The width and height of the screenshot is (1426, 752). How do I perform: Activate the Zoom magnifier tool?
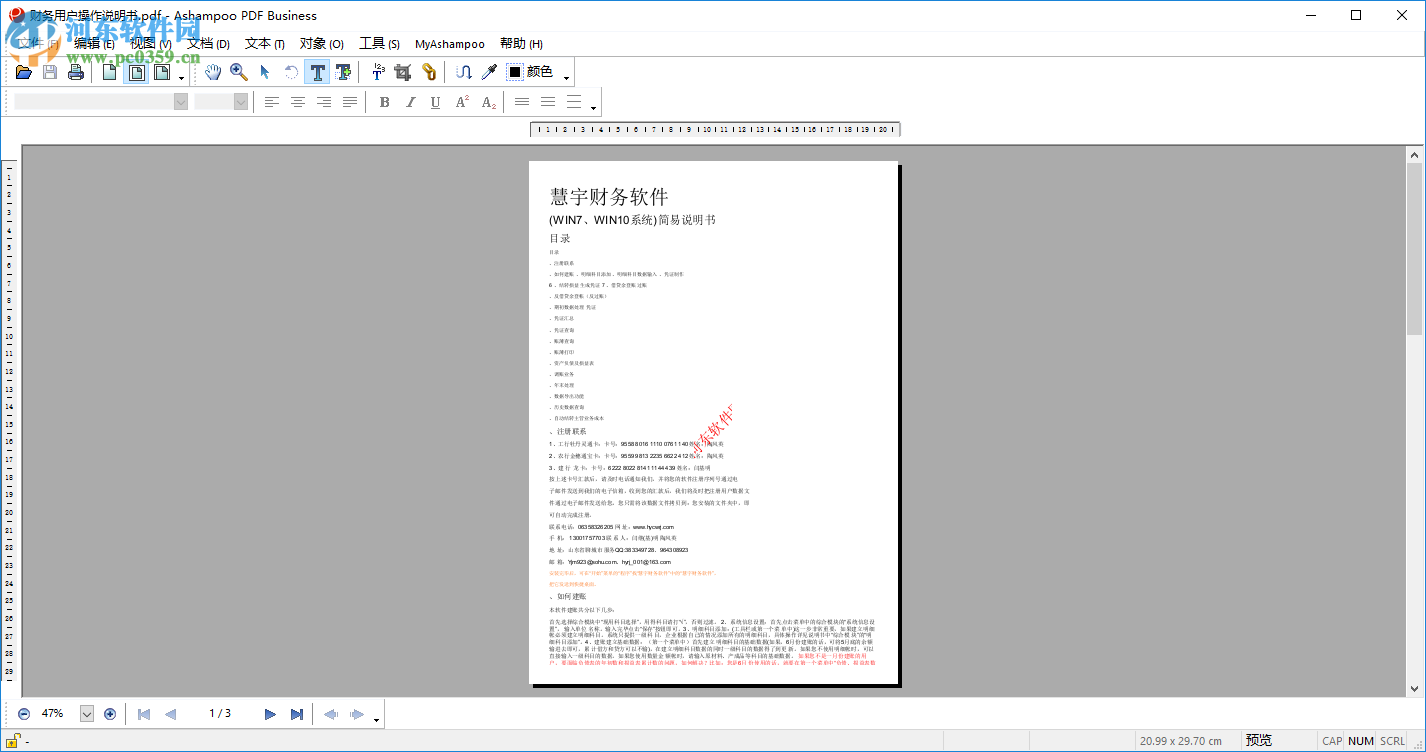(238, 72)
